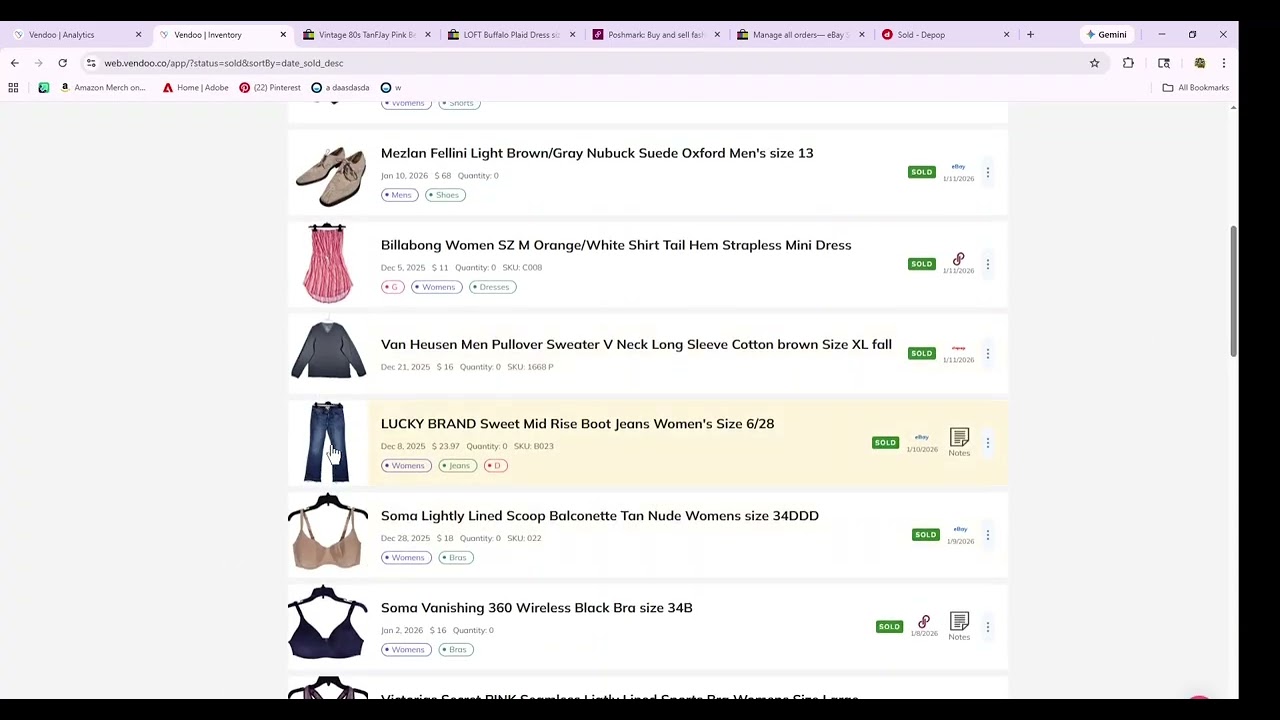
Task: Close the Vendoo | Inventory tab
Action: click(x=283, y=35)
